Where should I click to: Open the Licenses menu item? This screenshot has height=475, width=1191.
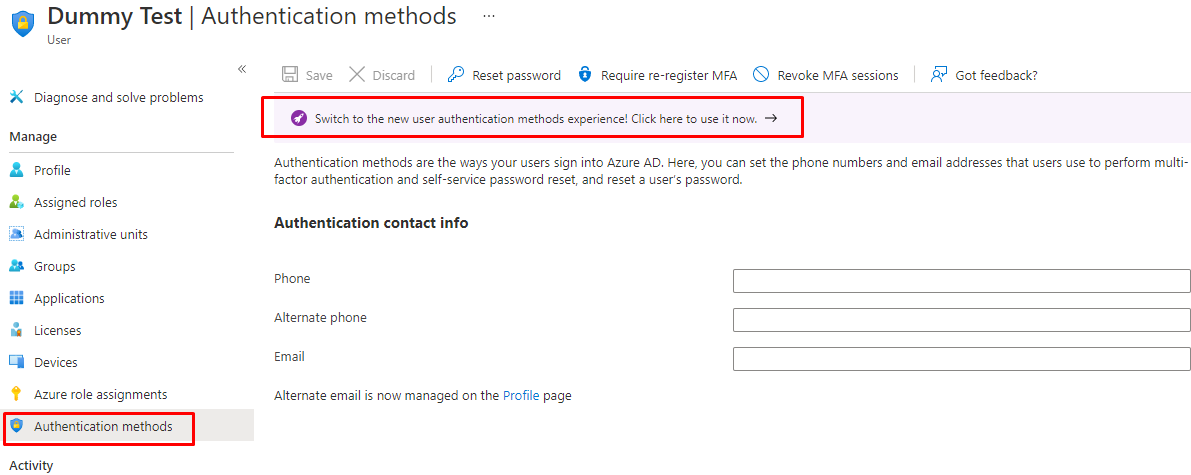[57, 330]
